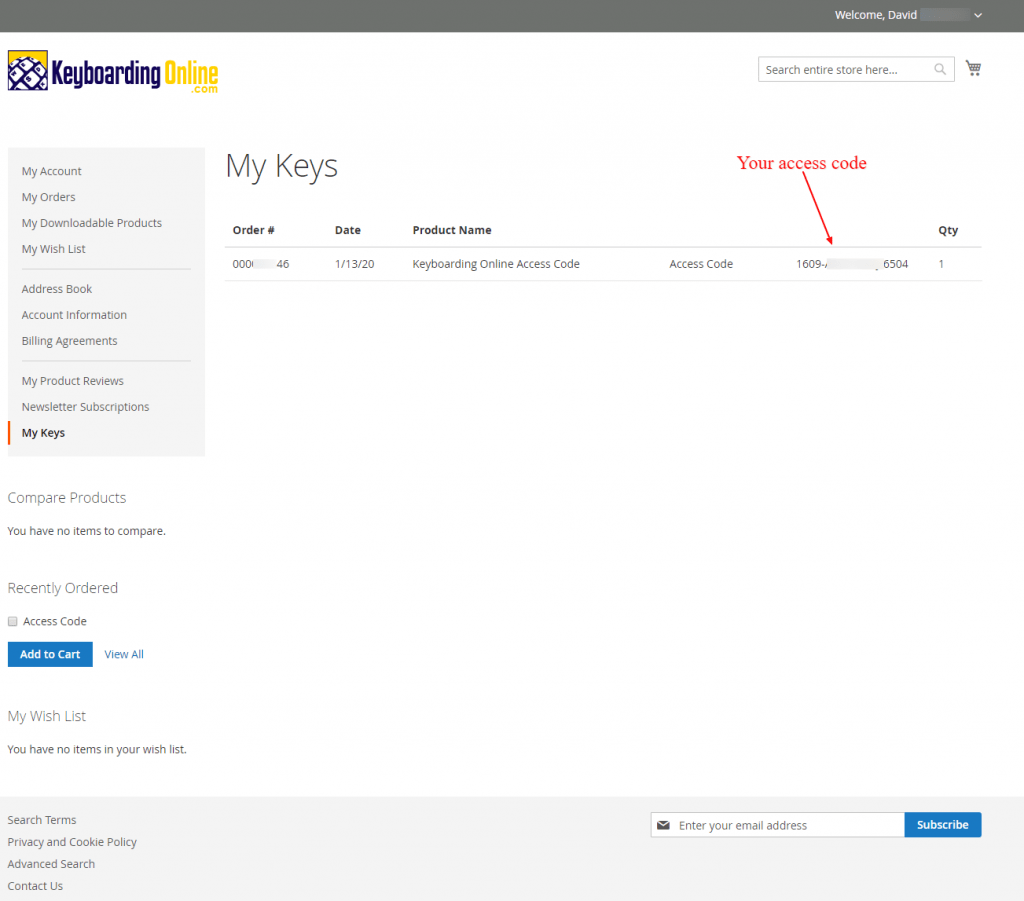Open the Search Terms footer link
The image size is (1024, 901).
coord(42,820)
